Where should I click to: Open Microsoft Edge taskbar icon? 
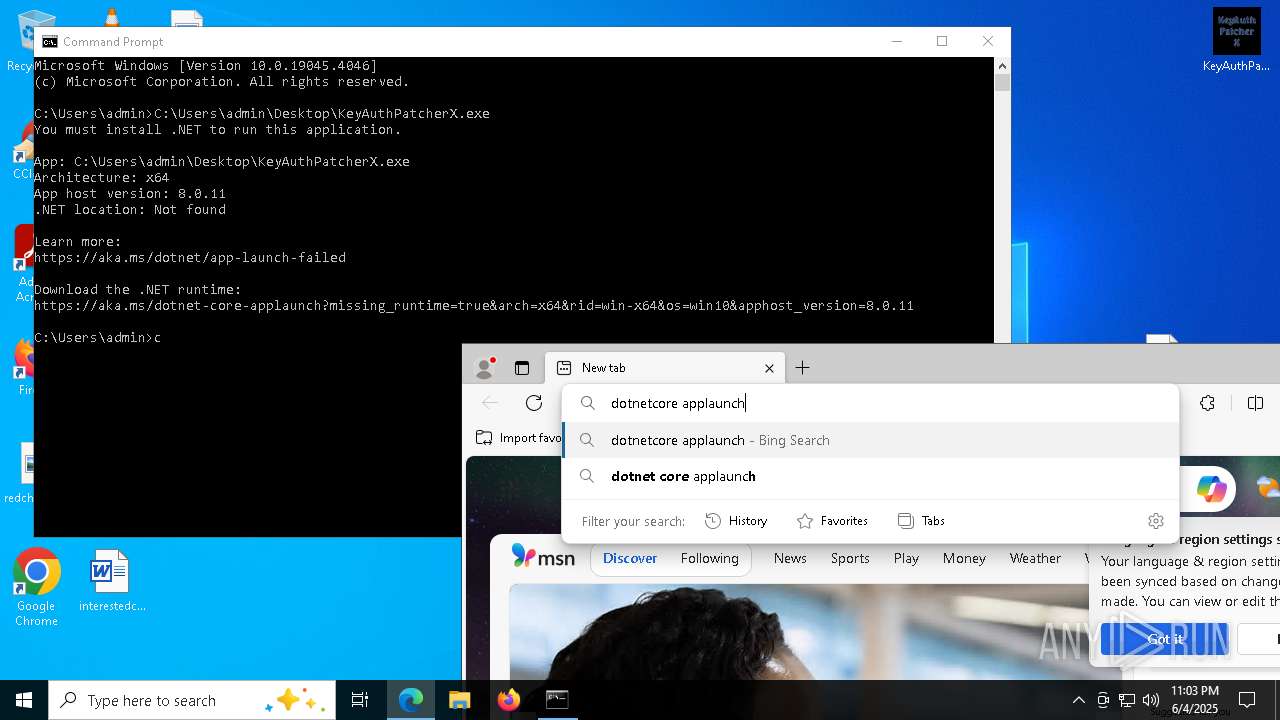(411, 700)
